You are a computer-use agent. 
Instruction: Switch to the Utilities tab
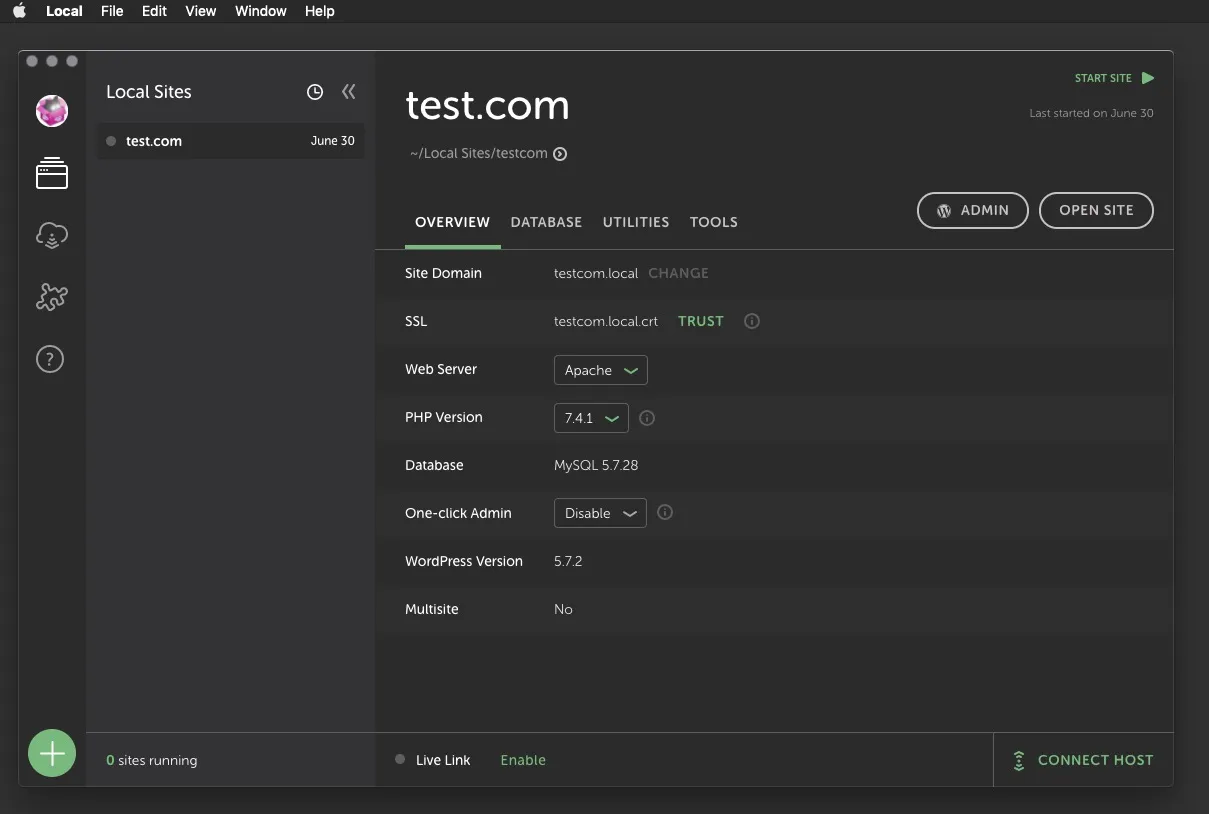pyautogui.click(x=636, y=222)
